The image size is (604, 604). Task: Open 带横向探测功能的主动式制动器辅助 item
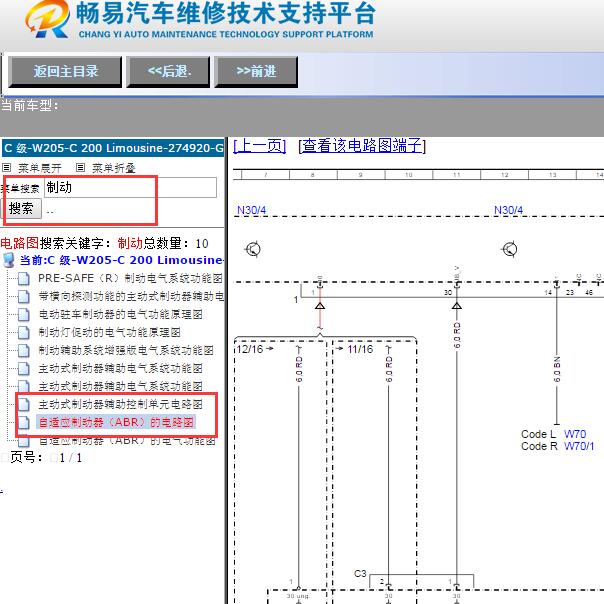pos(131,296)
